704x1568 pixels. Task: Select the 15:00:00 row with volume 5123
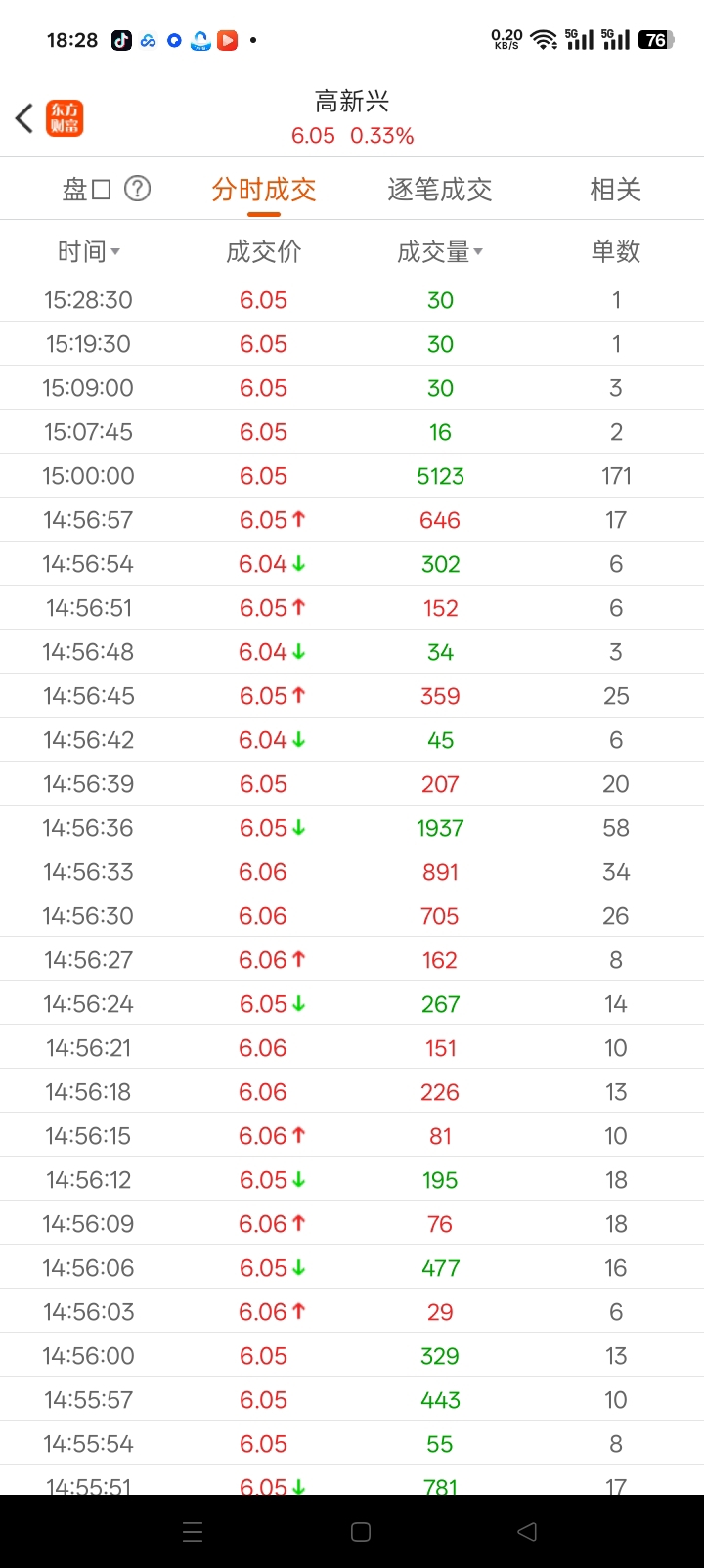(x=352, y=476)
